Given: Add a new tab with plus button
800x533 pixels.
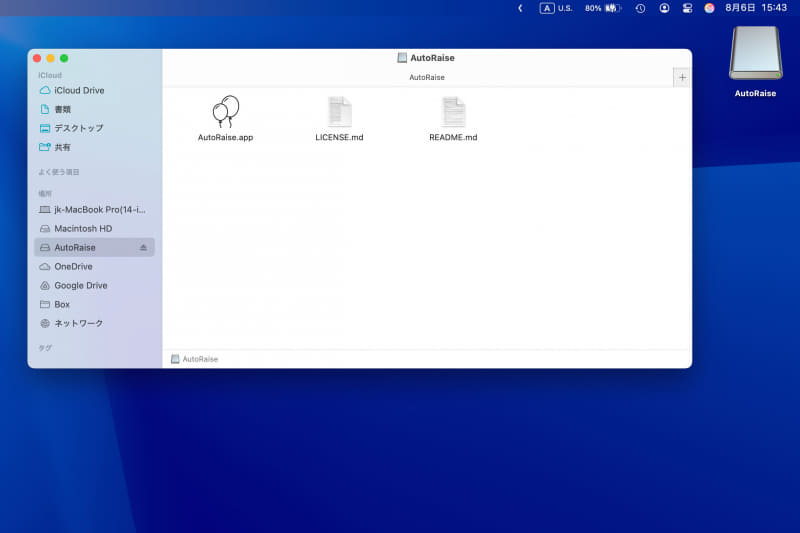Looking at the screenshot, I should click(x=682, y=78).
